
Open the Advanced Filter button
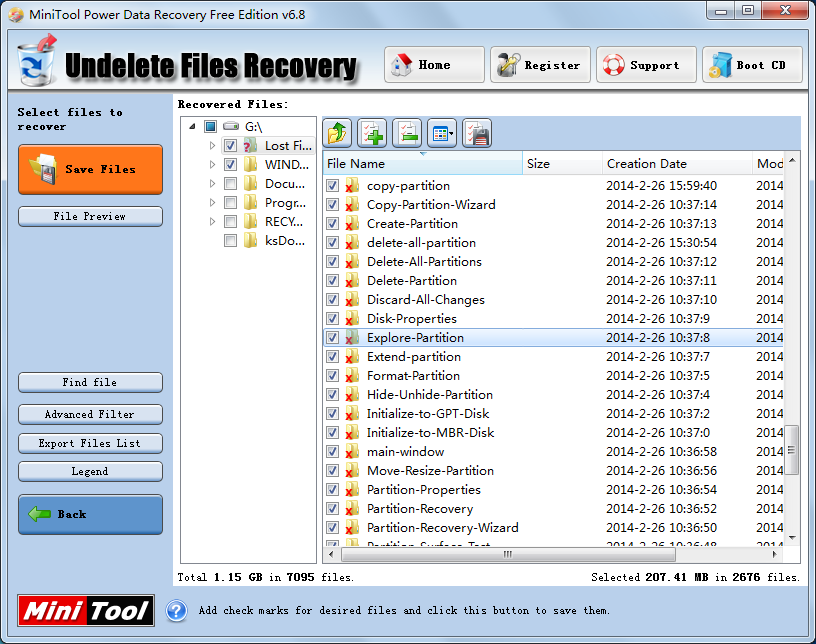point(91,414)
